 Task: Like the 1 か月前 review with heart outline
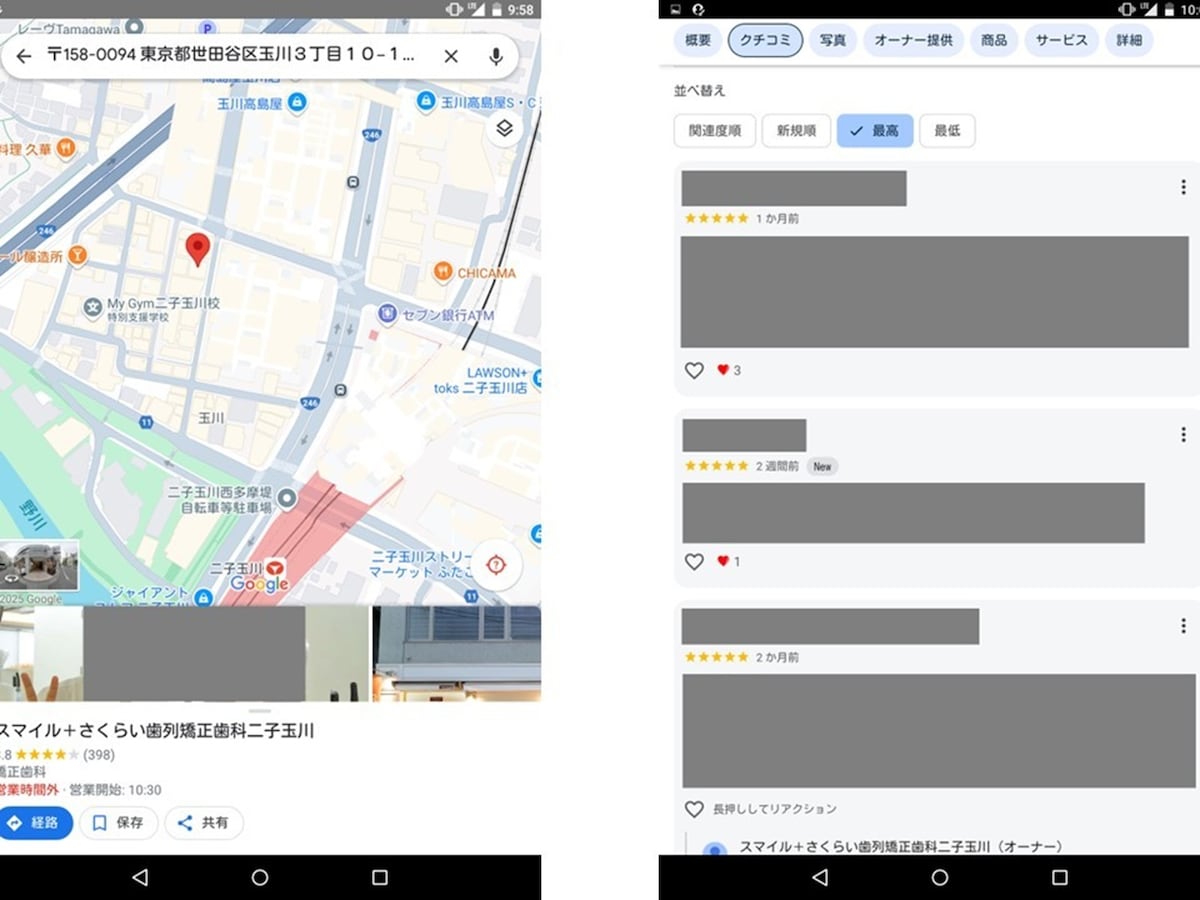(694, 370)
